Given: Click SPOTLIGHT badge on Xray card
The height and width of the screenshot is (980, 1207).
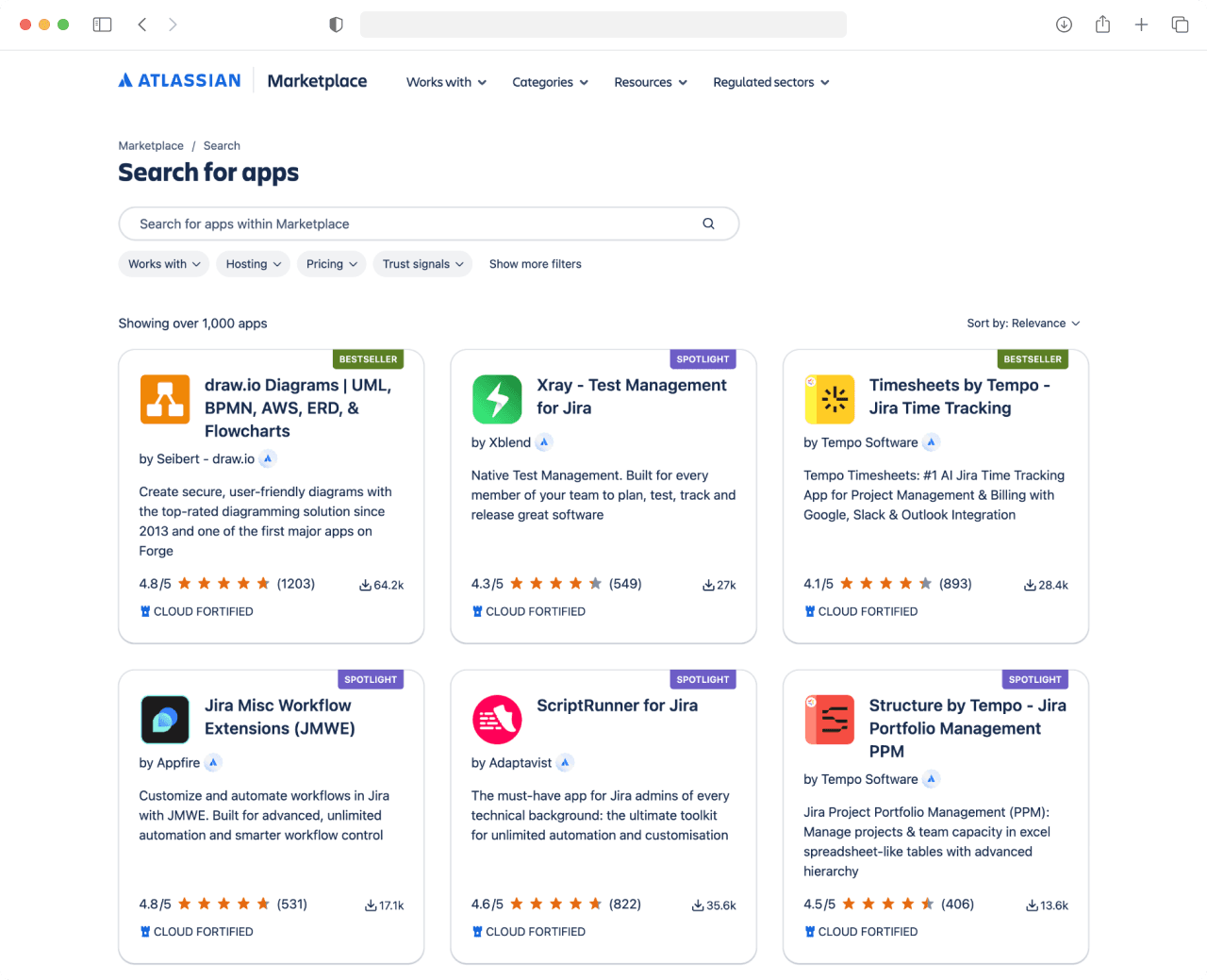Looking at the screenshot, I should click(x=703, y=359).
